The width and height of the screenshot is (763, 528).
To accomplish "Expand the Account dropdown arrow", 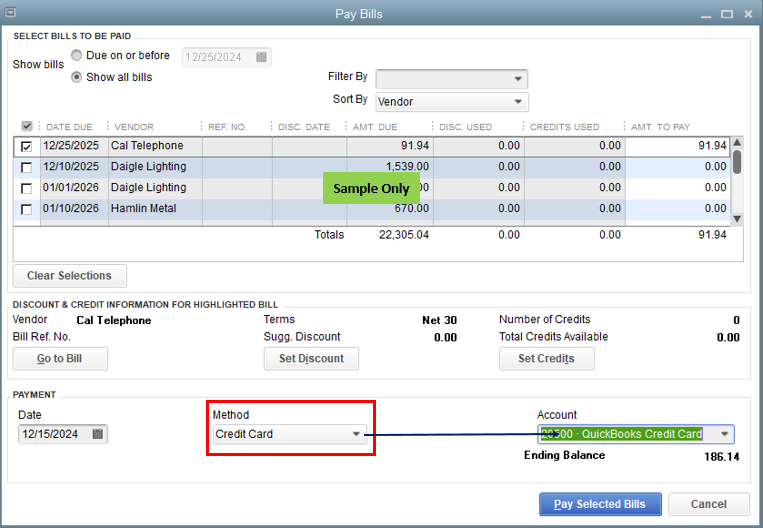I will 725,434.
